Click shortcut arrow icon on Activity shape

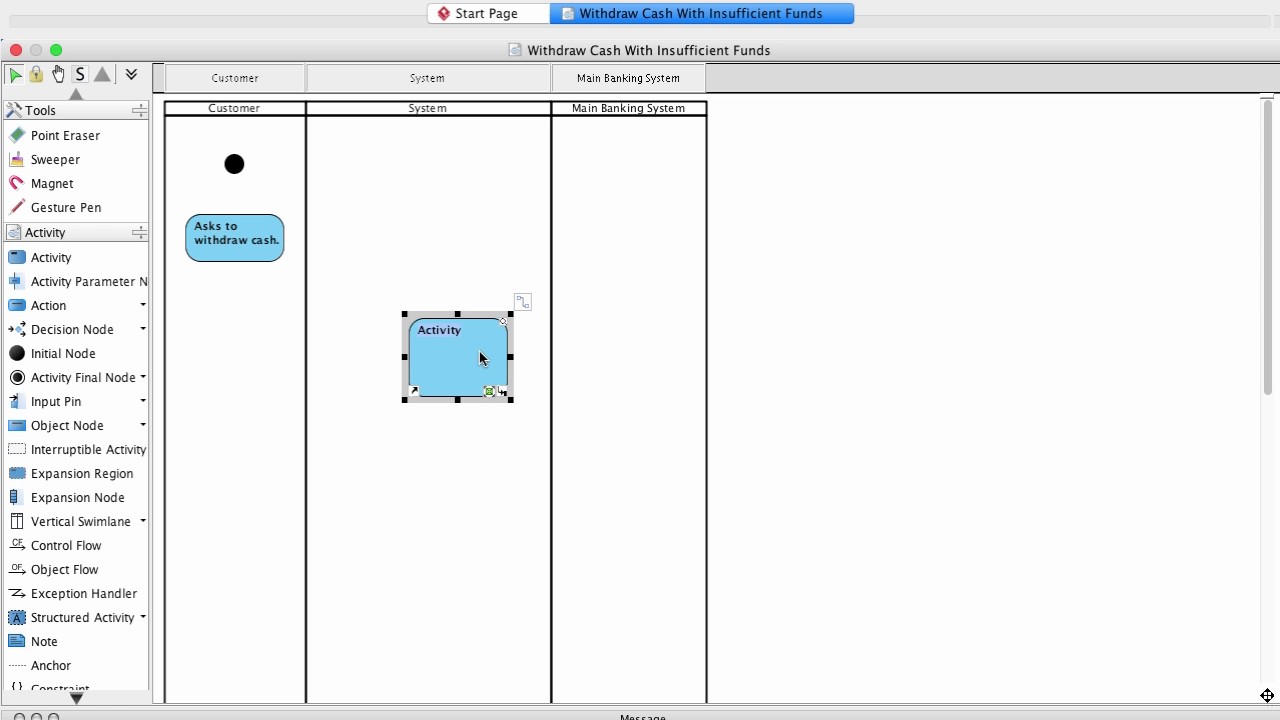click(x=414, y=391)
